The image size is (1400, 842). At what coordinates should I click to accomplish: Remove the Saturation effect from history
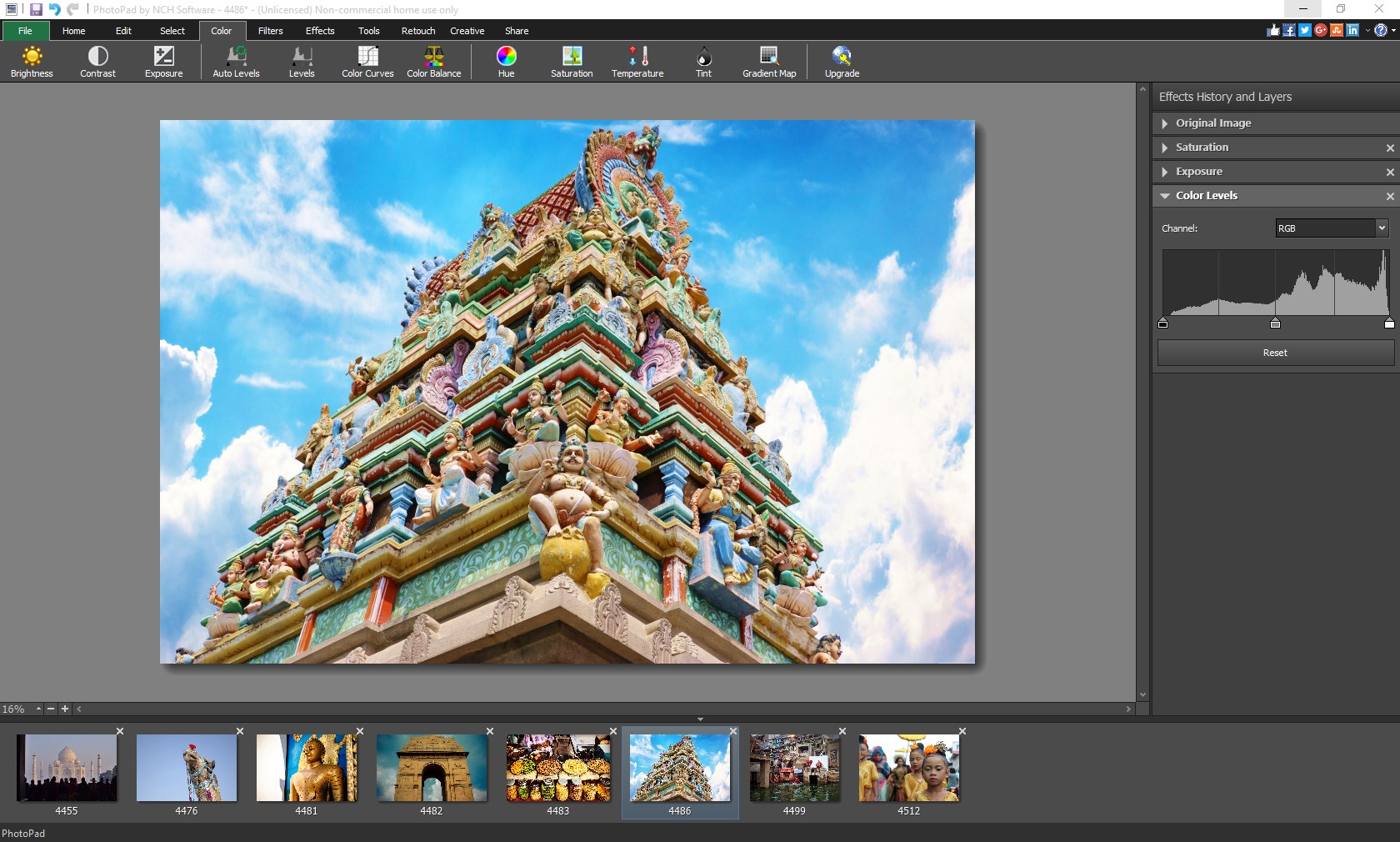(x=1387, y=148)
